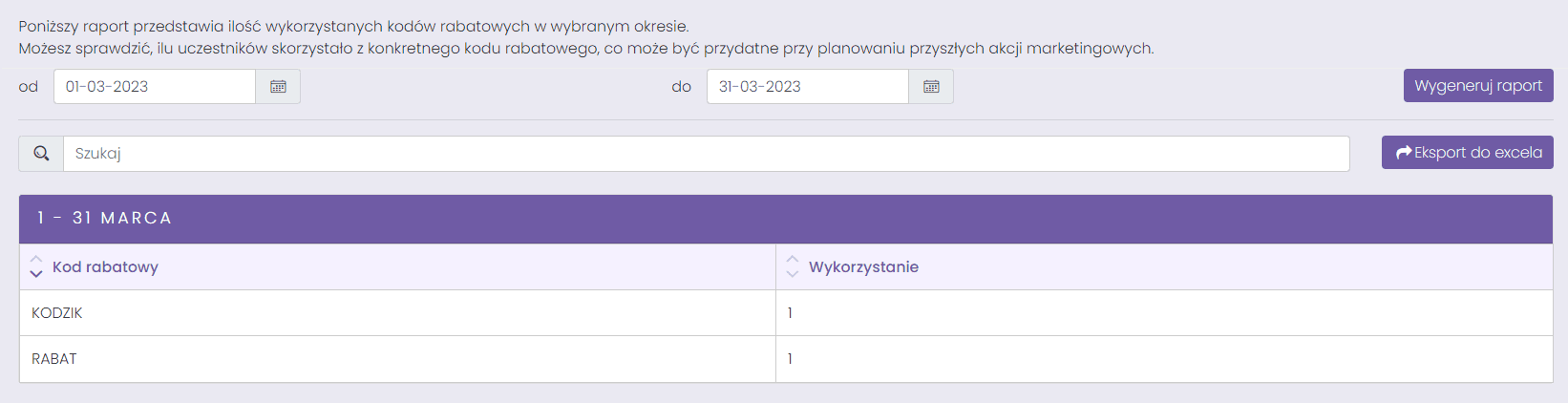The image size is (1568, 403).
Task: Generate report with Wygeneruj raport
Action: [x=1478, y=86]
